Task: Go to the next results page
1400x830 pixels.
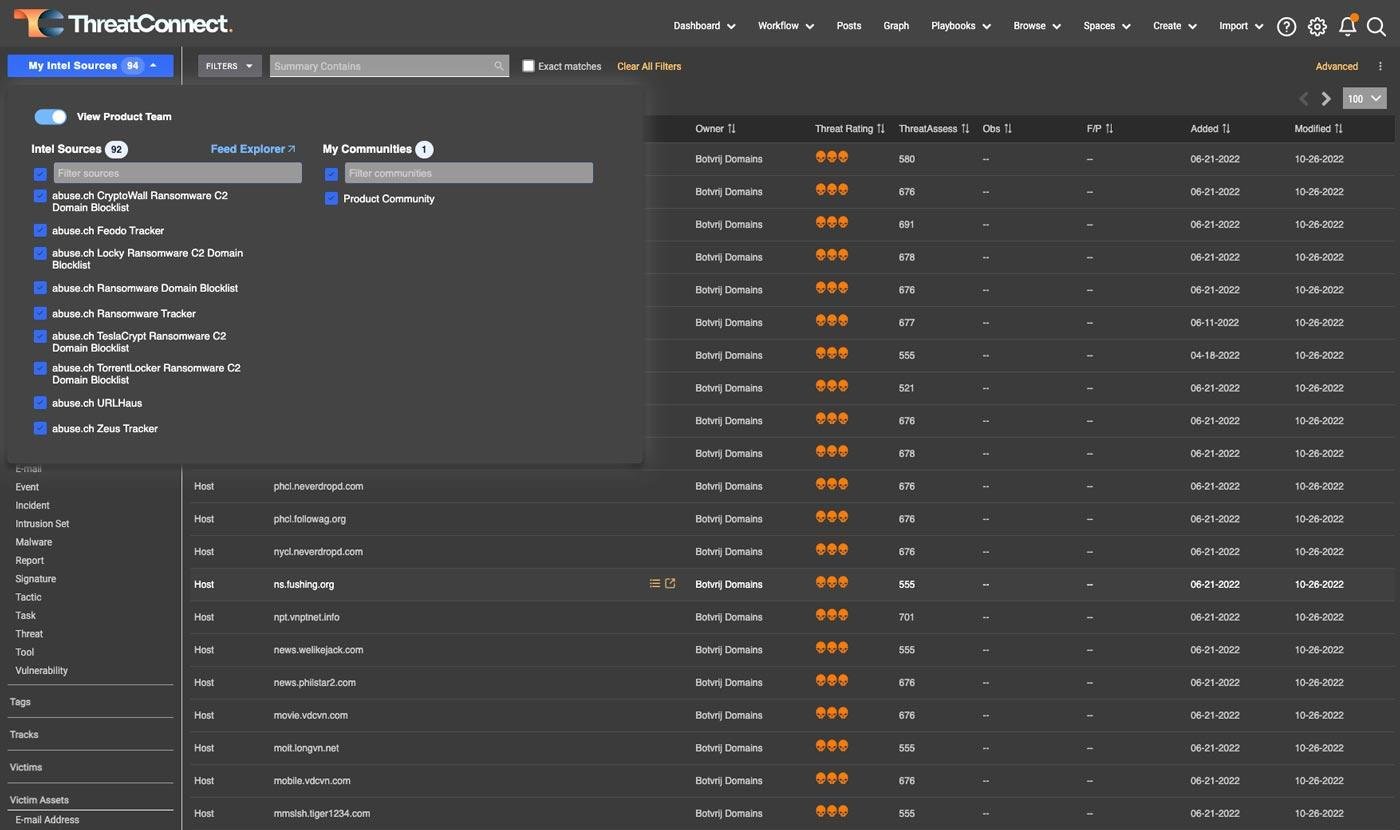Action: [1326, 99]
